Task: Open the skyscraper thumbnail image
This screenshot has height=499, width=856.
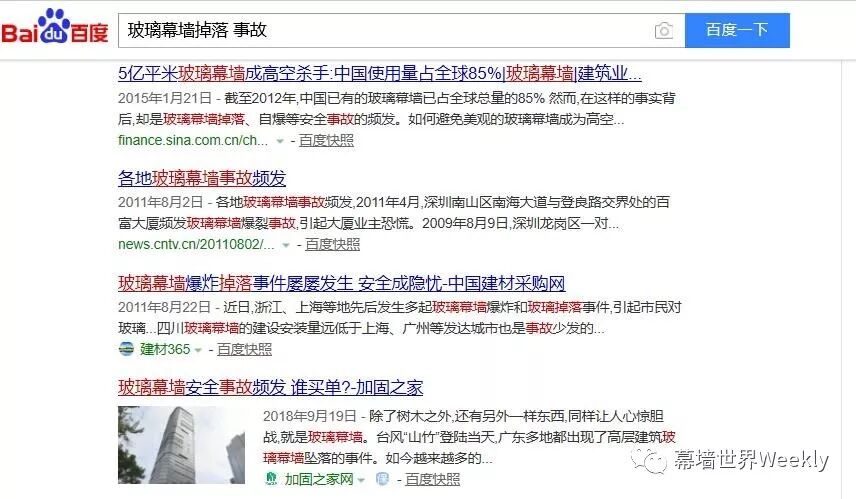Action: 181,444
